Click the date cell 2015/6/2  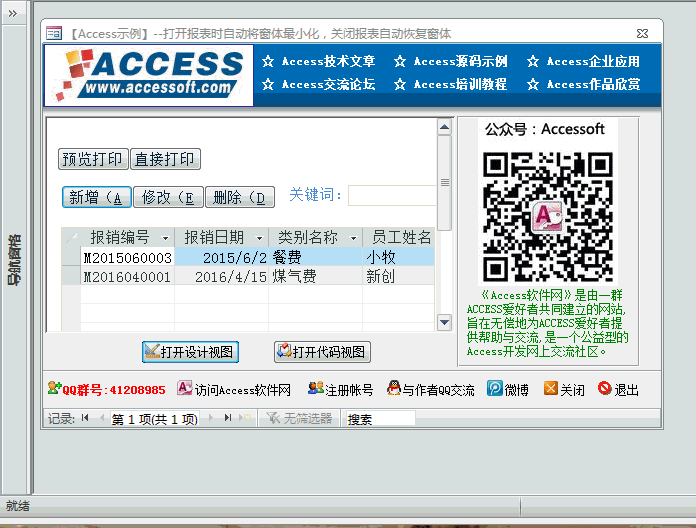pyautogui.click(x=221, y=257)
